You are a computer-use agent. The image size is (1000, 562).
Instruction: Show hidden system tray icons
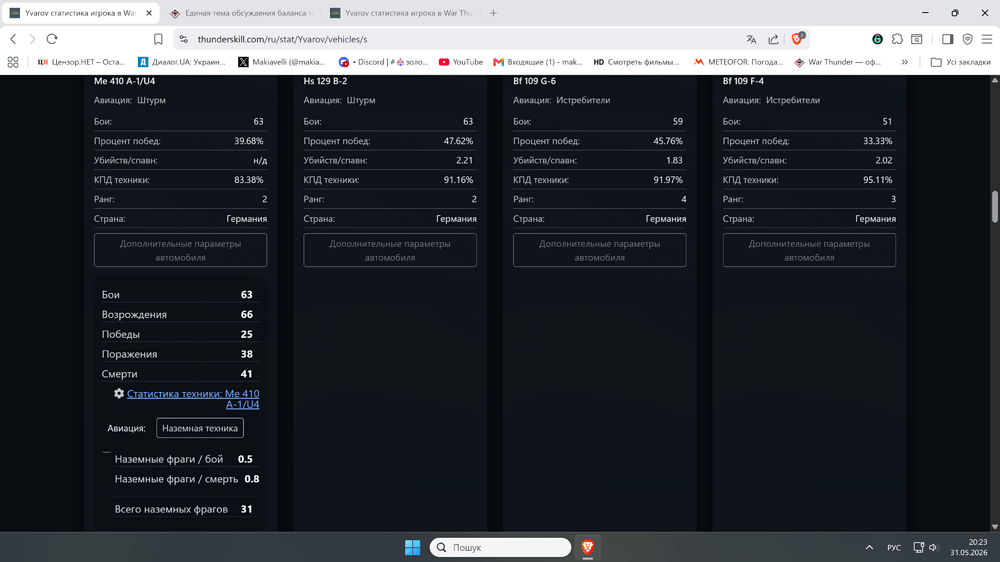click(x=869, y=547)
